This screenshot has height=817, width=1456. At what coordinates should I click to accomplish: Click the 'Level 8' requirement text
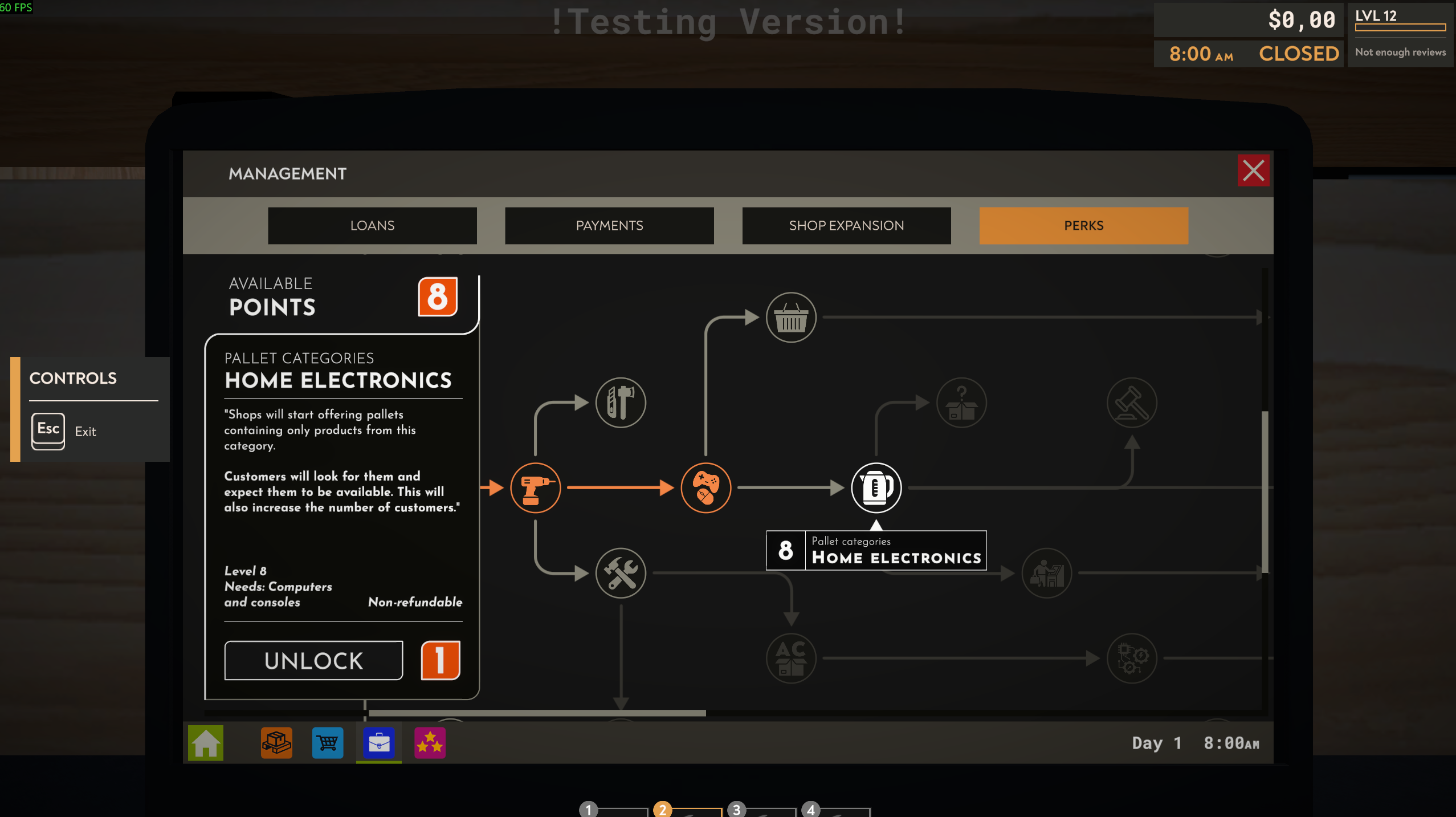click(245, 571)
